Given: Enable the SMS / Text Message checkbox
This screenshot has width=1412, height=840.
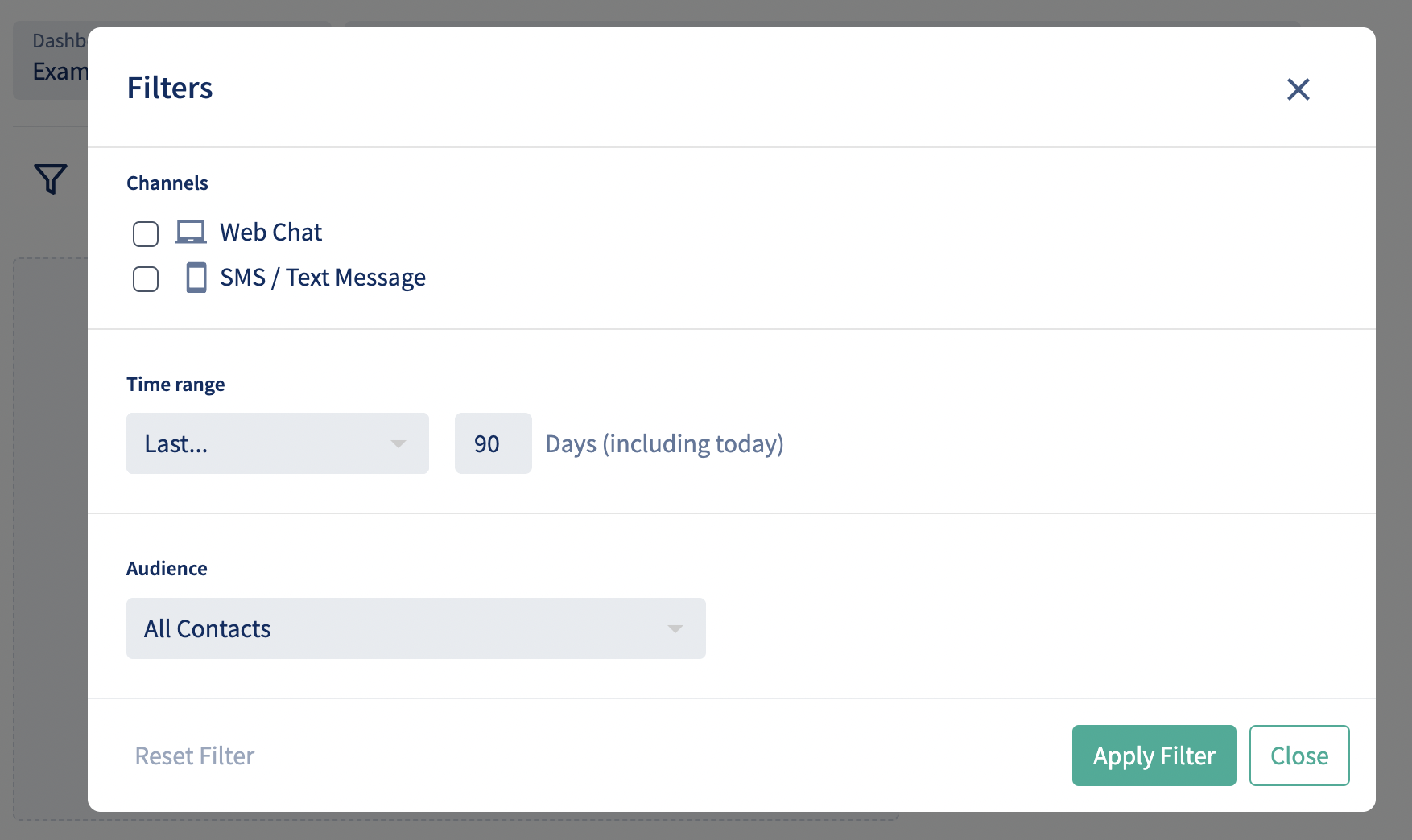Looking at the screenshot, I should click(x=146, y=279).
